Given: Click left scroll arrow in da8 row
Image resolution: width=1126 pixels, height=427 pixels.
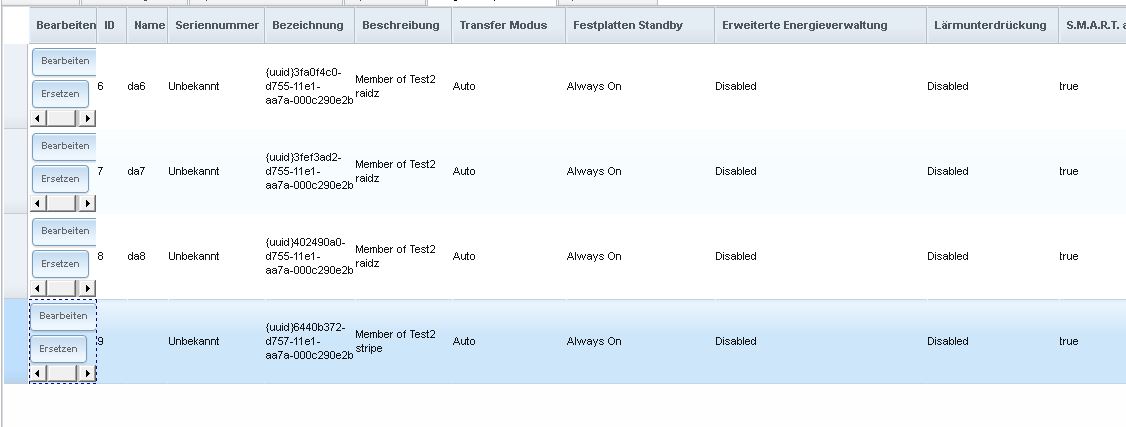Looking at the screenshot, I should pyautogui.click(x=39, y=288).
